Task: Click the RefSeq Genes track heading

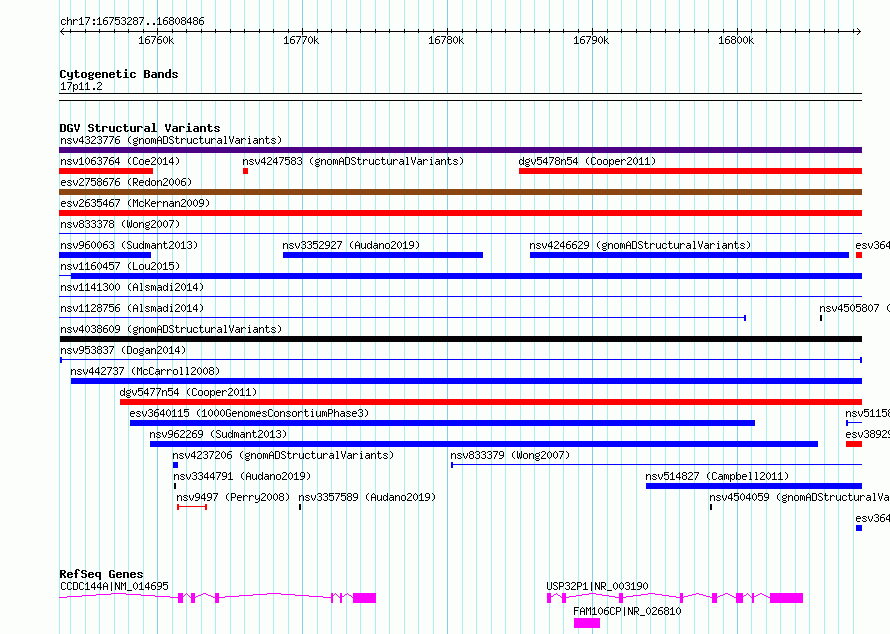Action: [x=101, y=574]
